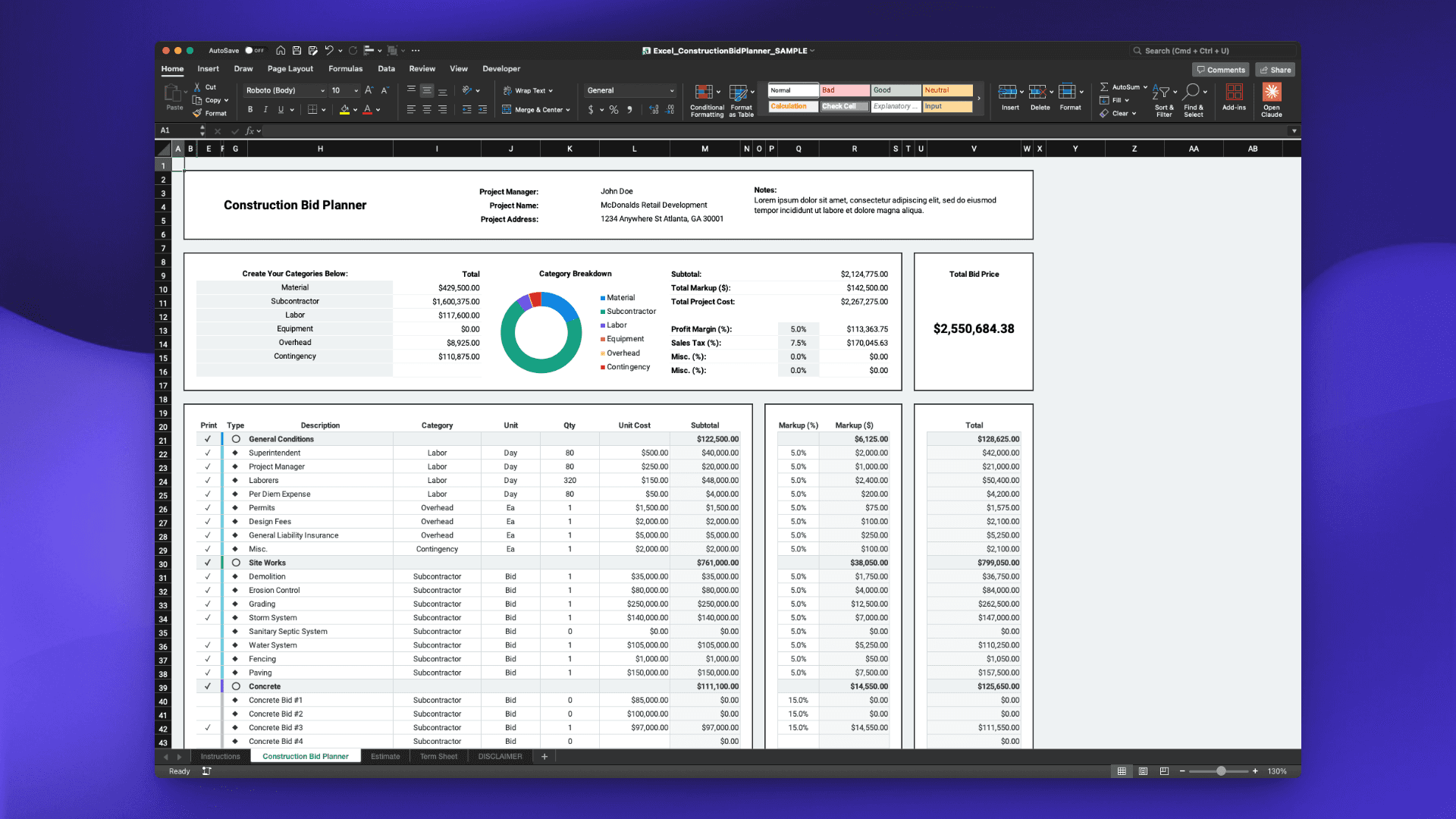Adjust the zoom slider in status bar
The width and height of the screenshot is (1456, 819).
[1220, 771]
